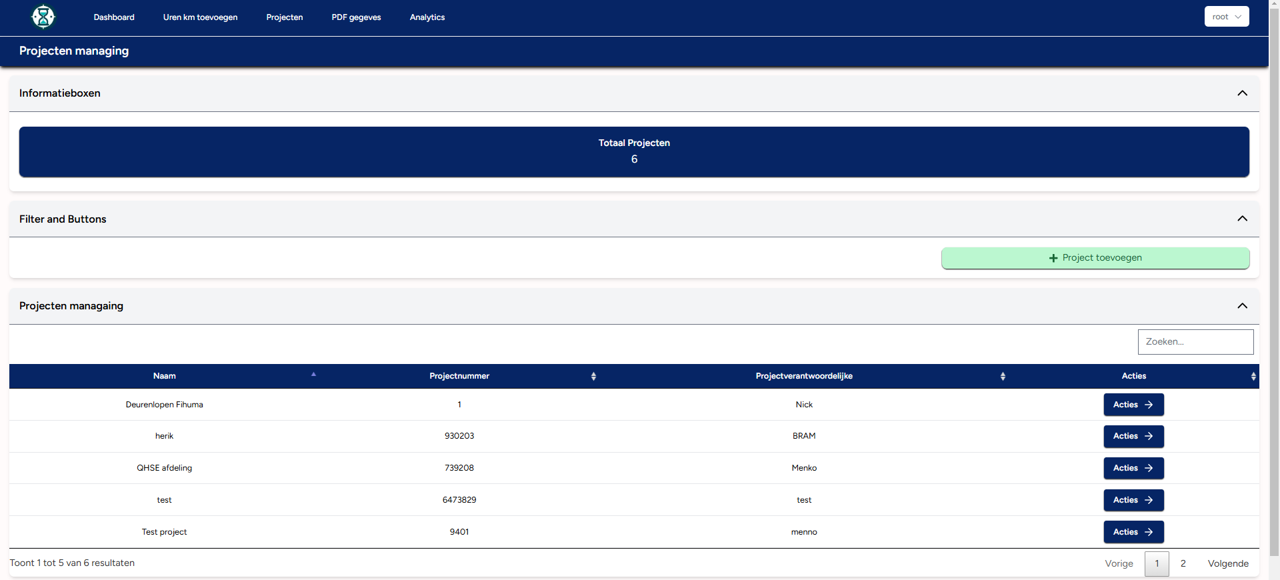Click the plus icon on Project toevoegen
Screen dimensions: 1280x580
[x=1053, y=258]
